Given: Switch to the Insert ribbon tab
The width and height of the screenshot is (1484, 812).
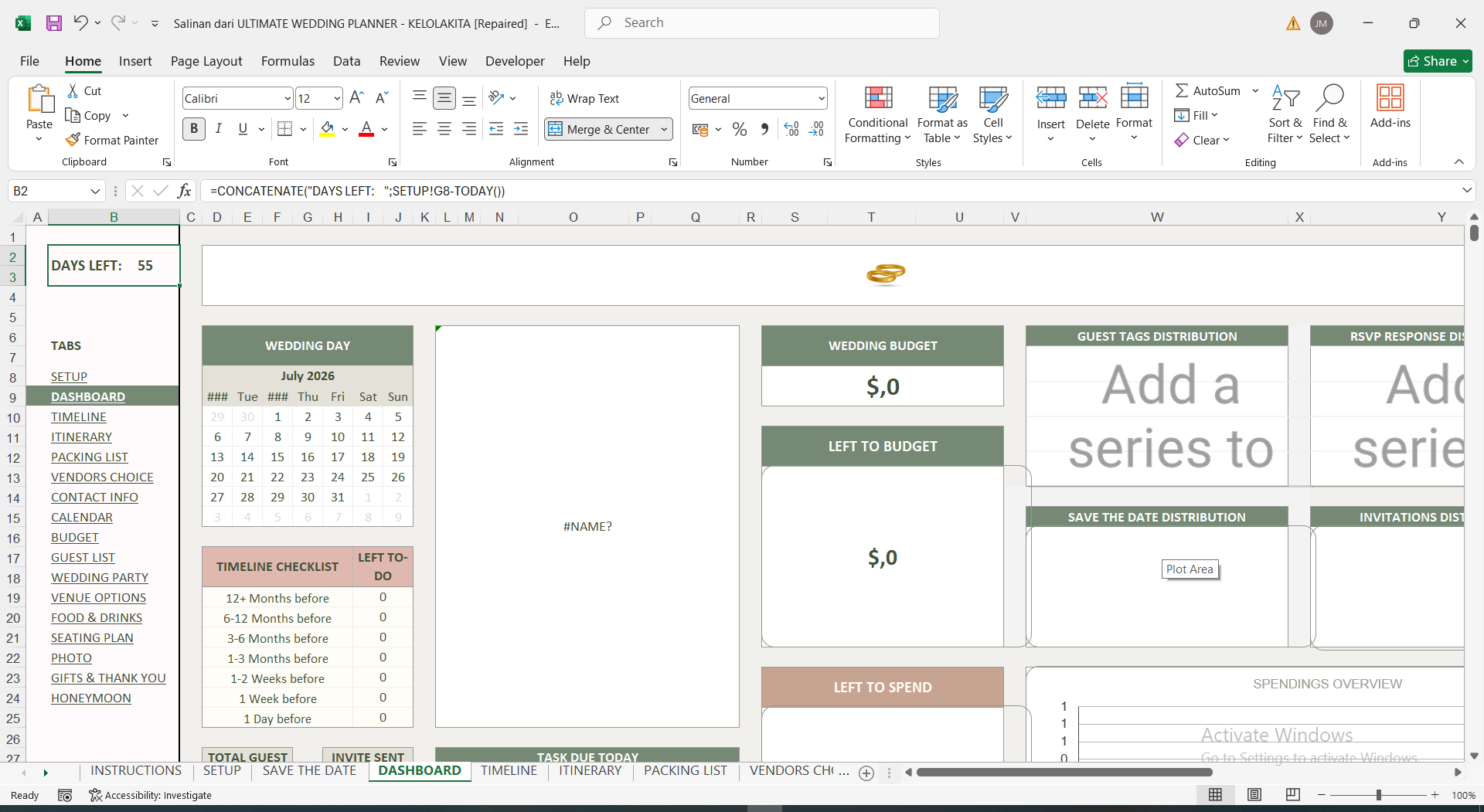Looking at the screenshot, I should tap(135, 61).
